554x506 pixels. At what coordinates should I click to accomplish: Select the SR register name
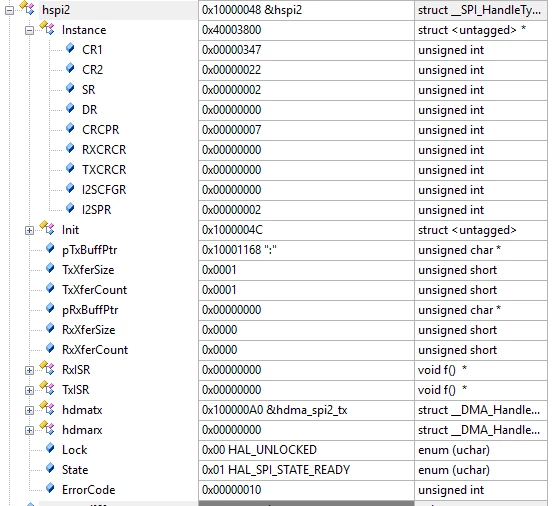pos(89,90)
